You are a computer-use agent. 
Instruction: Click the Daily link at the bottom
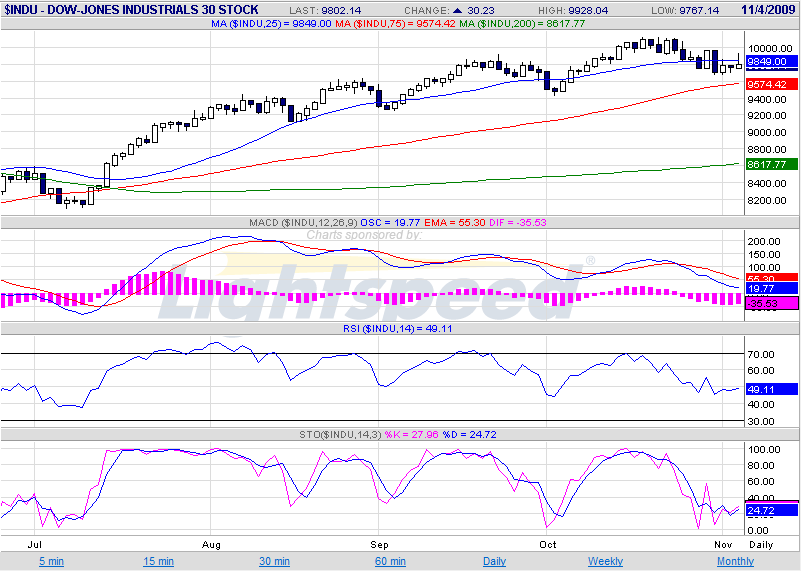click(x=494, y=561)
